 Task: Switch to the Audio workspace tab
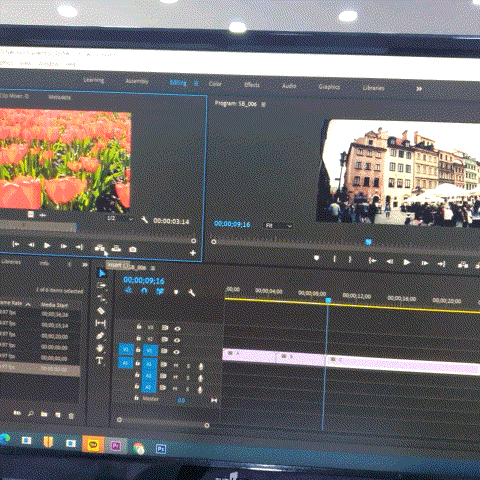[289, 86]
